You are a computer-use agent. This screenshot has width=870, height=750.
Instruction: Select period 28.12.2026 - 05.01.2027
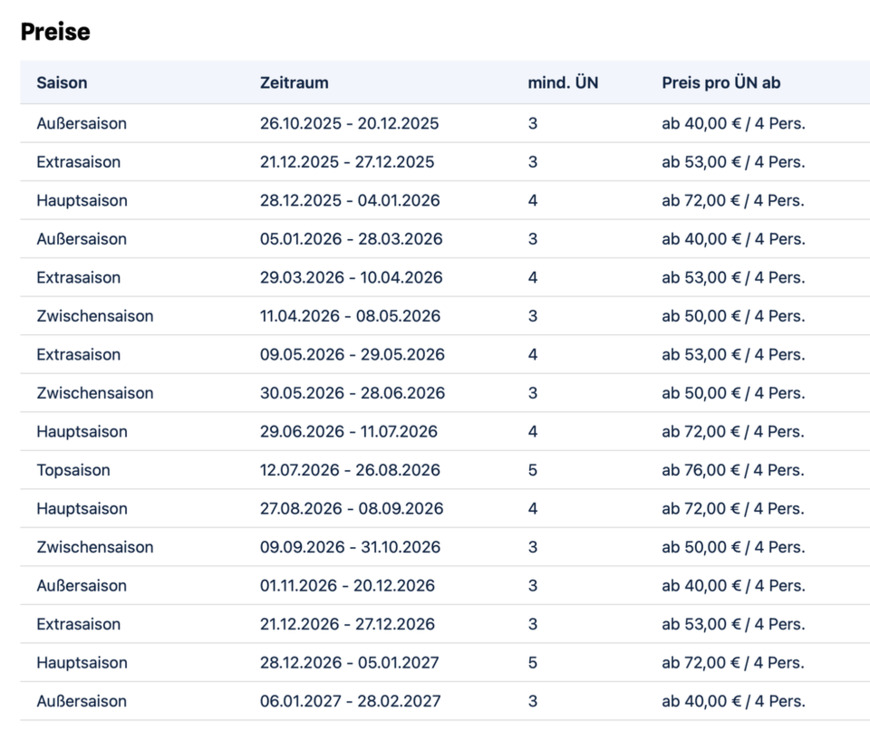349,663
